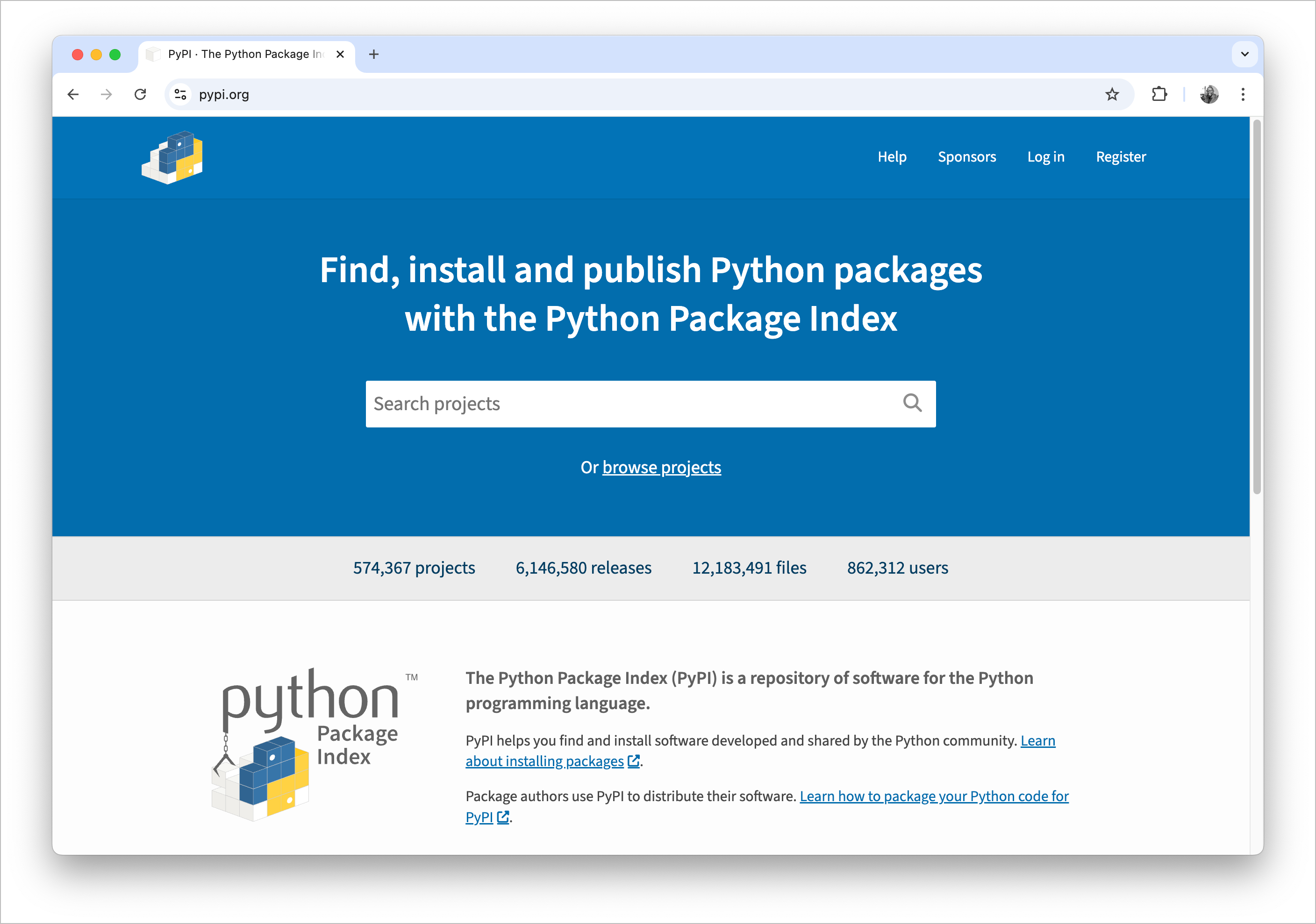Viewport: 1316px width, 924px height.
Task: Open the Help menu item
Action: [x=892, y=156]
